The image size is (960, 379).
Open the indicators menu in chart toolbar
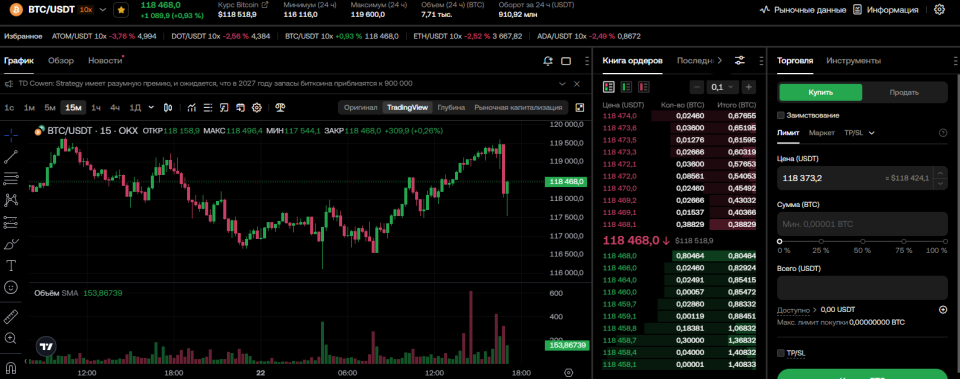coord(192,108)
